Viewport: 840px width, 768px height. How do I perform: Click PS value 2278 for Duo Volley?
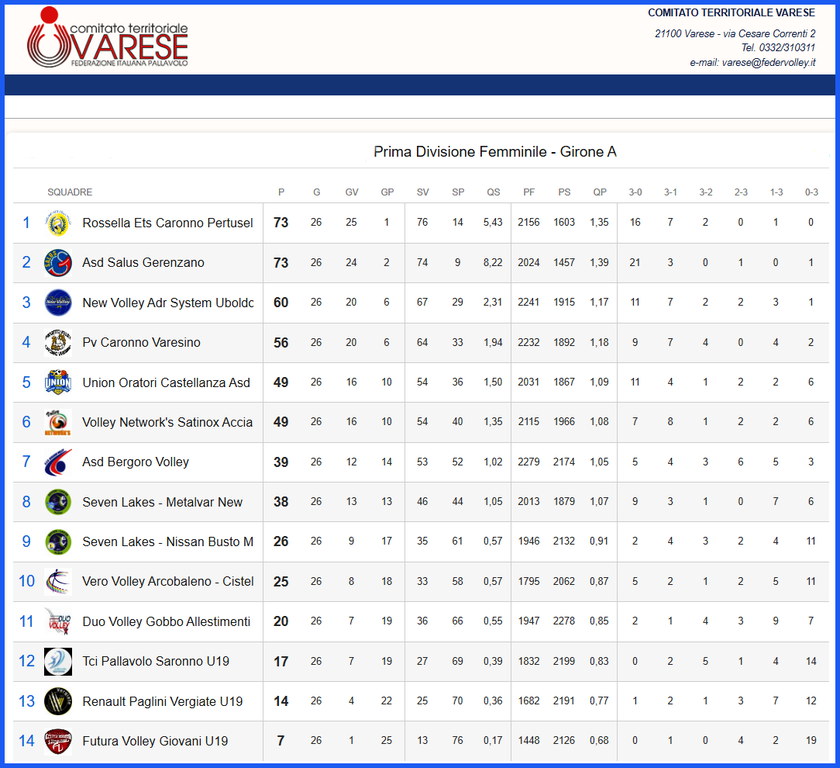(x=564, y=621)
